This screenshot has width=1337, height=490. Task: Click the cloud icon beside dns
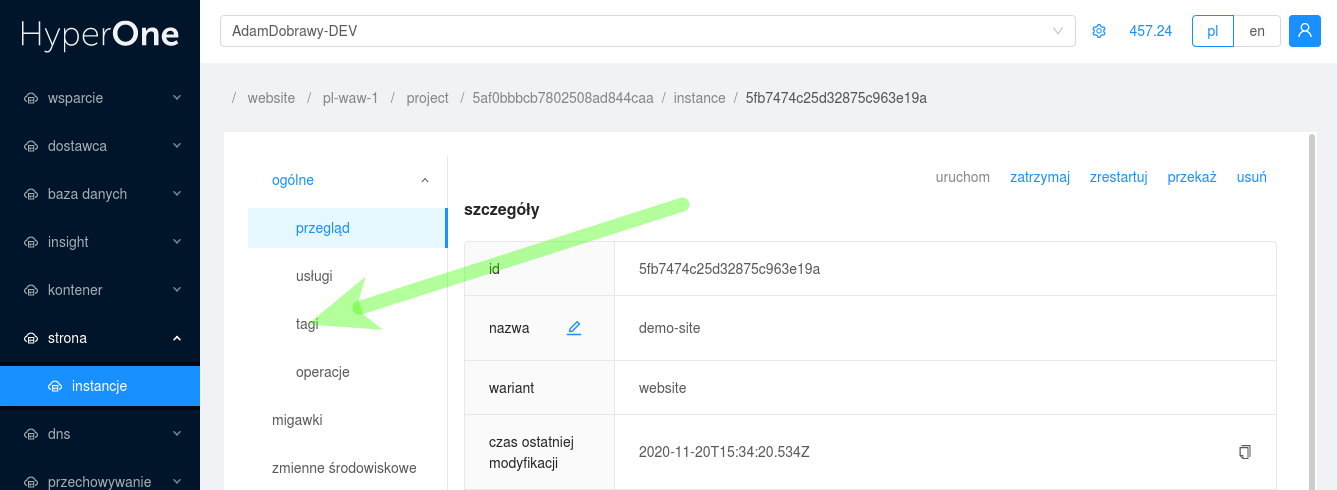point(30,434)
